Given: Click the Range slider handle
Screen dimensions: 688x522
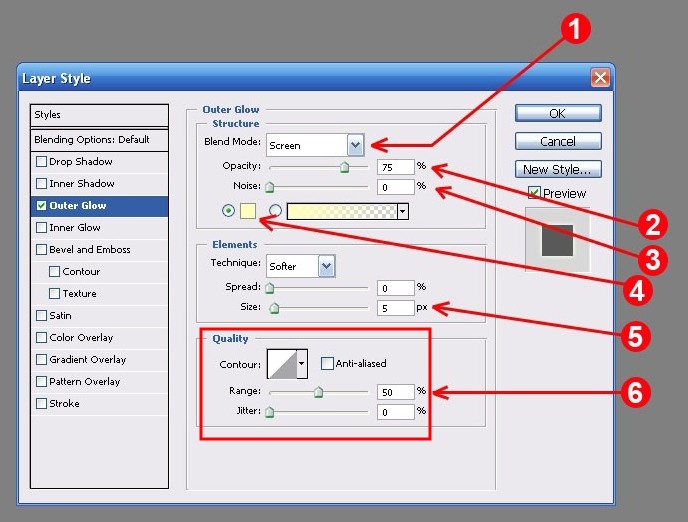Looking at the screenshot, I should pyautogui.click(x=319, y=392).
